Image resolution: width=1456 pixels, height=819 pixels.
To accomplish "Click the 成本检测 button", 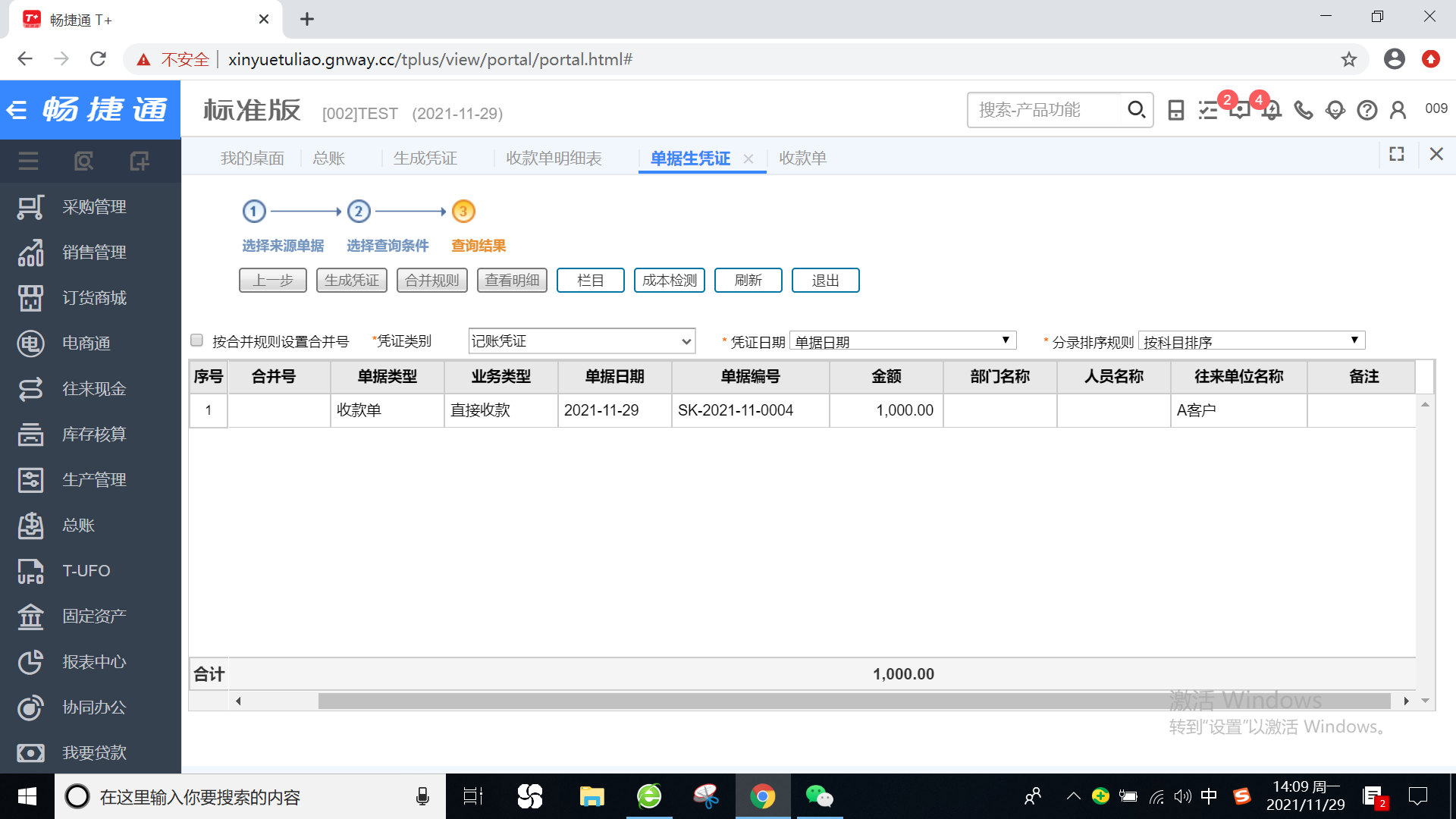I will pos(670,281).
